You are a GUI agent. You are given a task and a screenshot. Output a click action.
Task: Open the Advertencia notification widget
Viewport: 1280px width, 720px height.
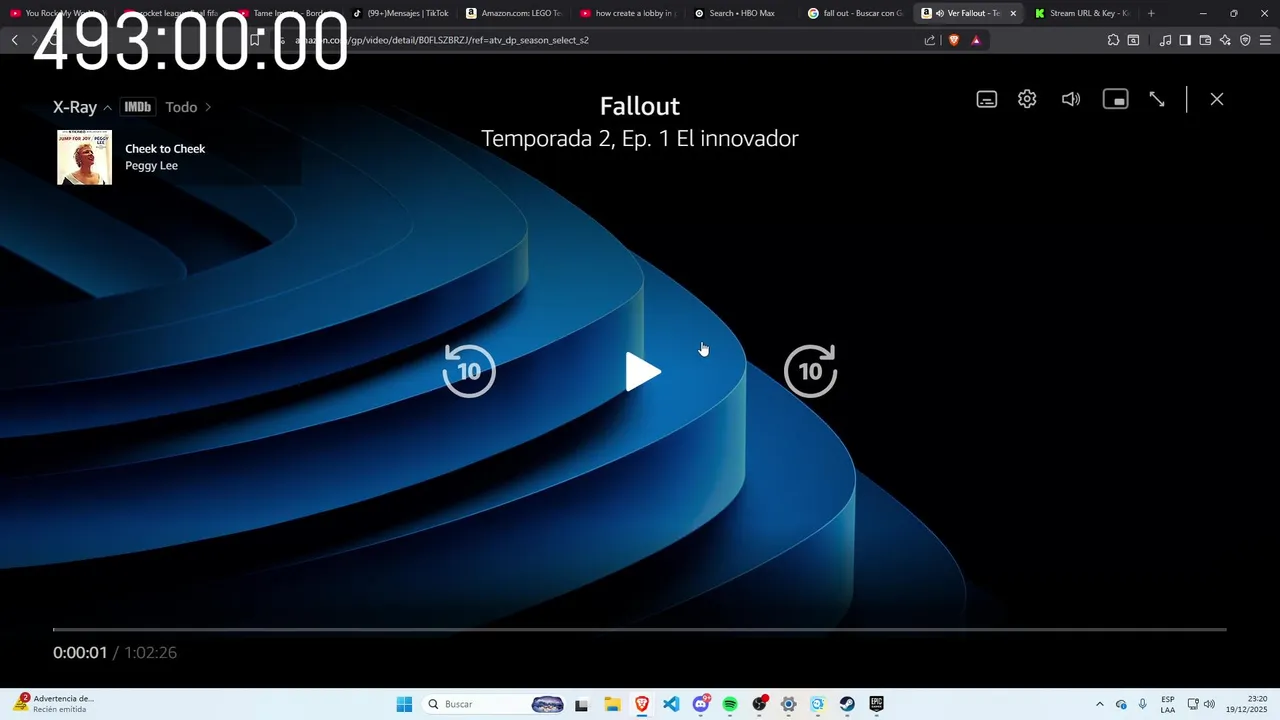pos(55,704)
